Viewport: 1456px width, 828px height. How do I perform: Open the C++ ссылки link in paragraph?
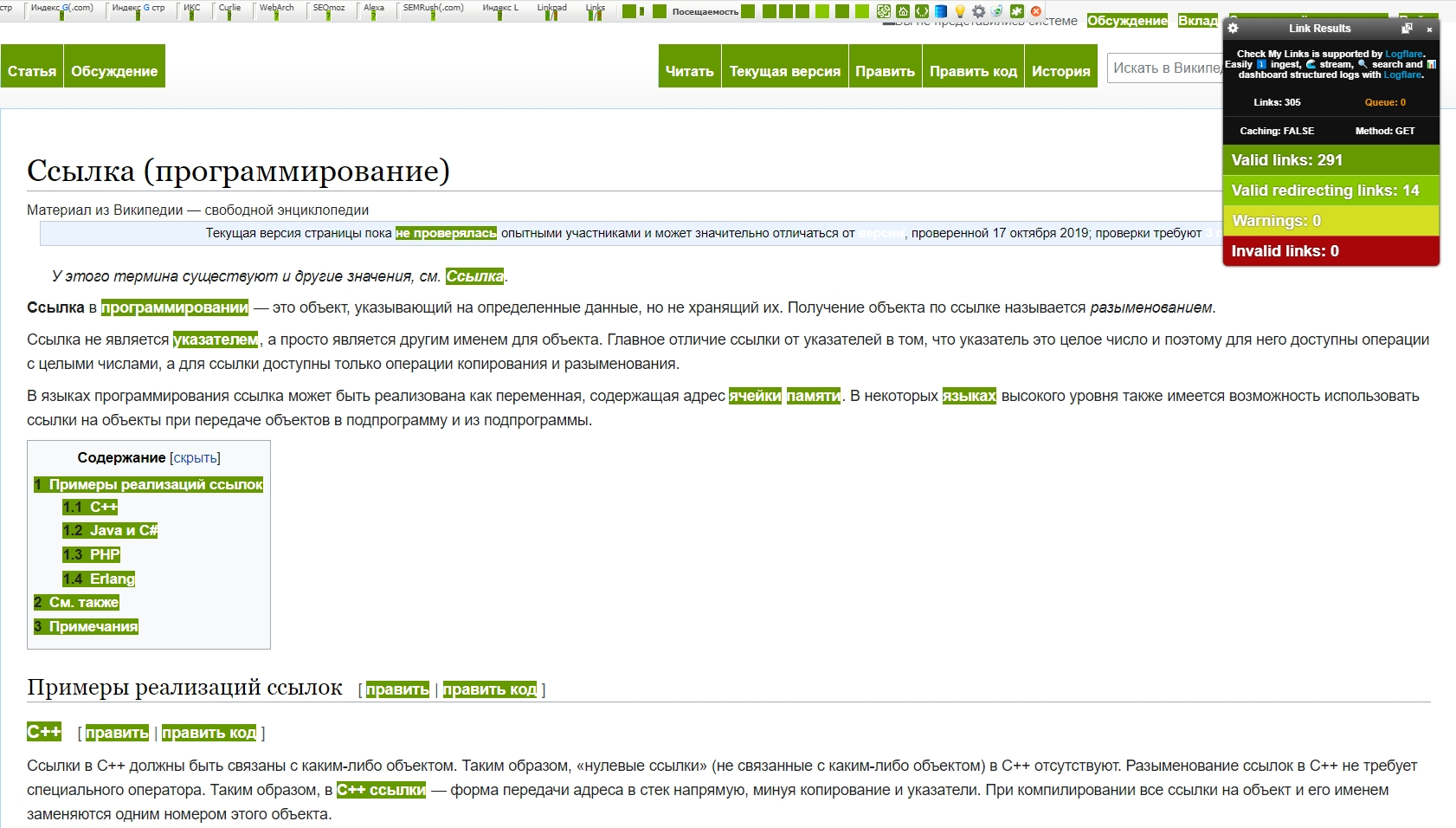[381, 790]
